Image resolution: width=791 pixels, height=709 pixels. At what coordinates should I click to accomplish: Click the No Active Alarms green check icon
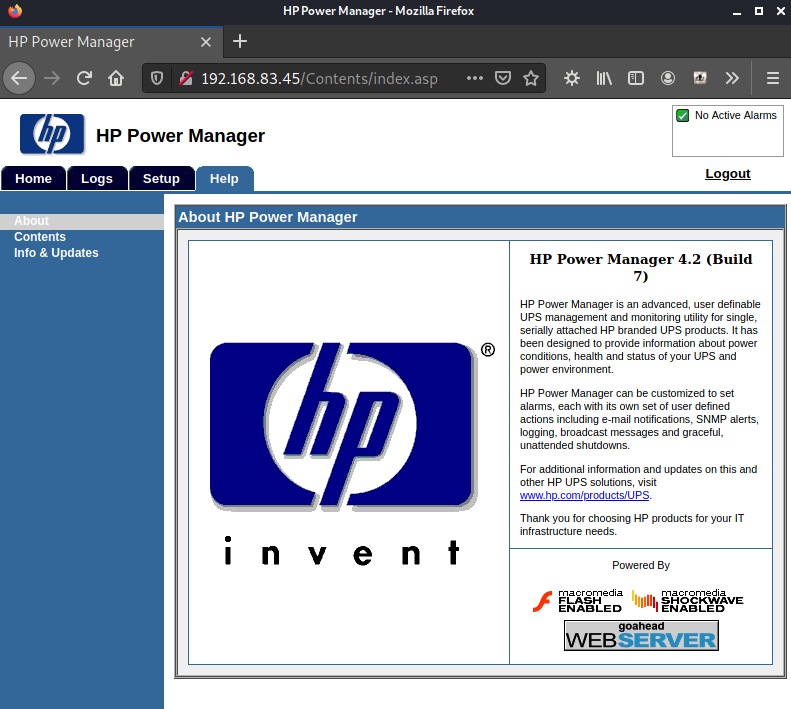pyautogui.click(x=682, y=116)
